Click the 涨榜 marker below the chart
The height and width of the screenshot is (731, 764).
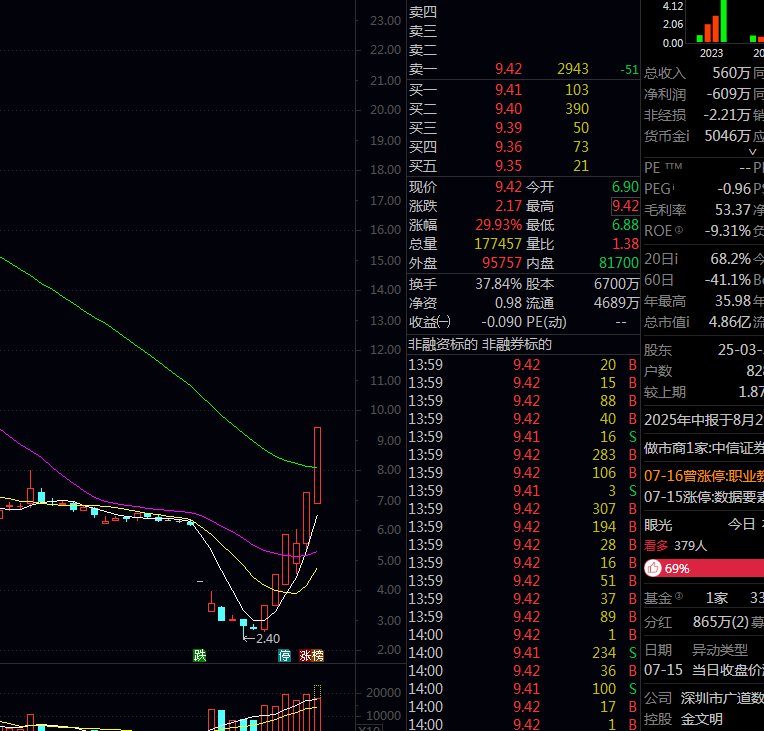311,655
